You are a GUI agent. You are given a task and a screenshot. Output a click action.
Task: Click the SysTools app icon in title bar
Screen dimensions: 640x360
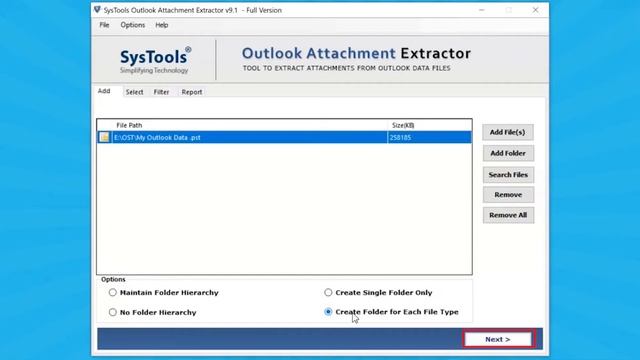click(97, 9)
